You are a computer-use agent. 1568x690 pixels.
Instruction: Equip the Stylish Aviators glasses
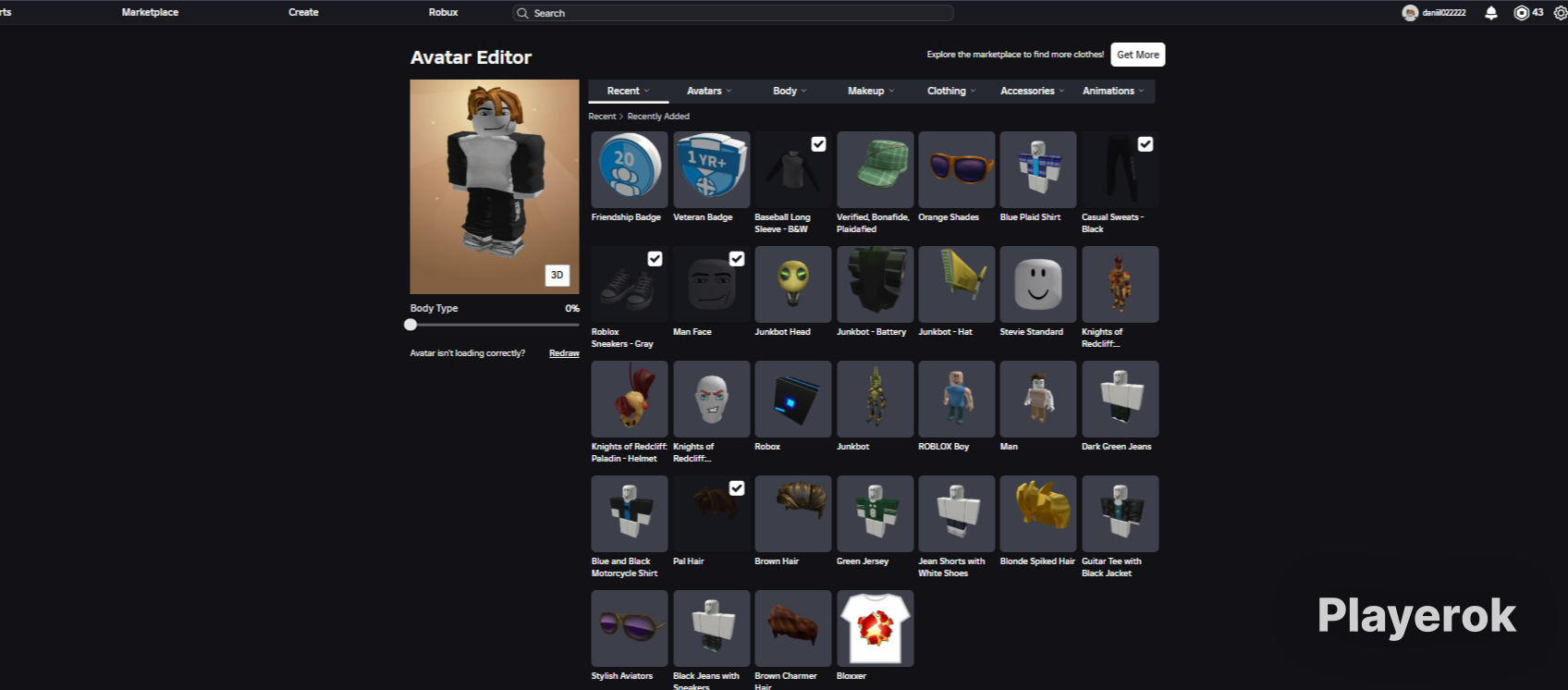click(630, 628)
